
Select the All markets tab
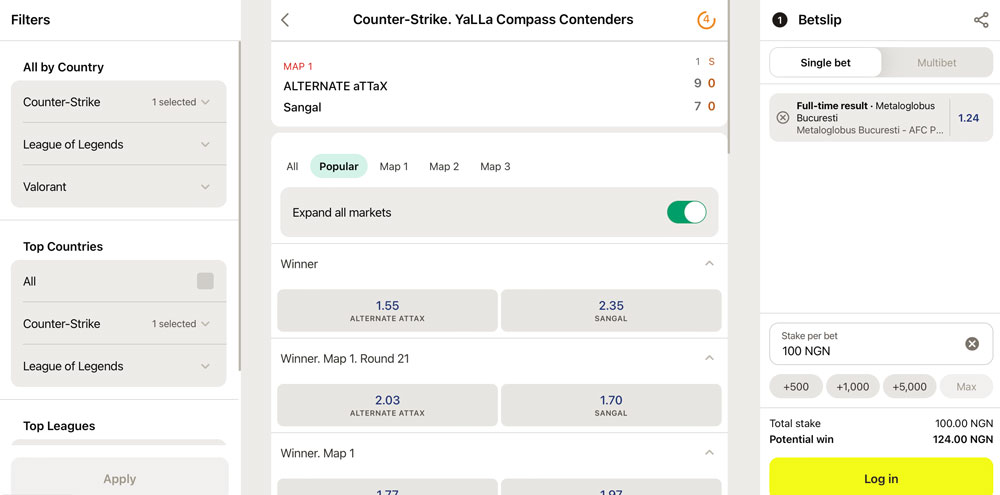[292, 166]
